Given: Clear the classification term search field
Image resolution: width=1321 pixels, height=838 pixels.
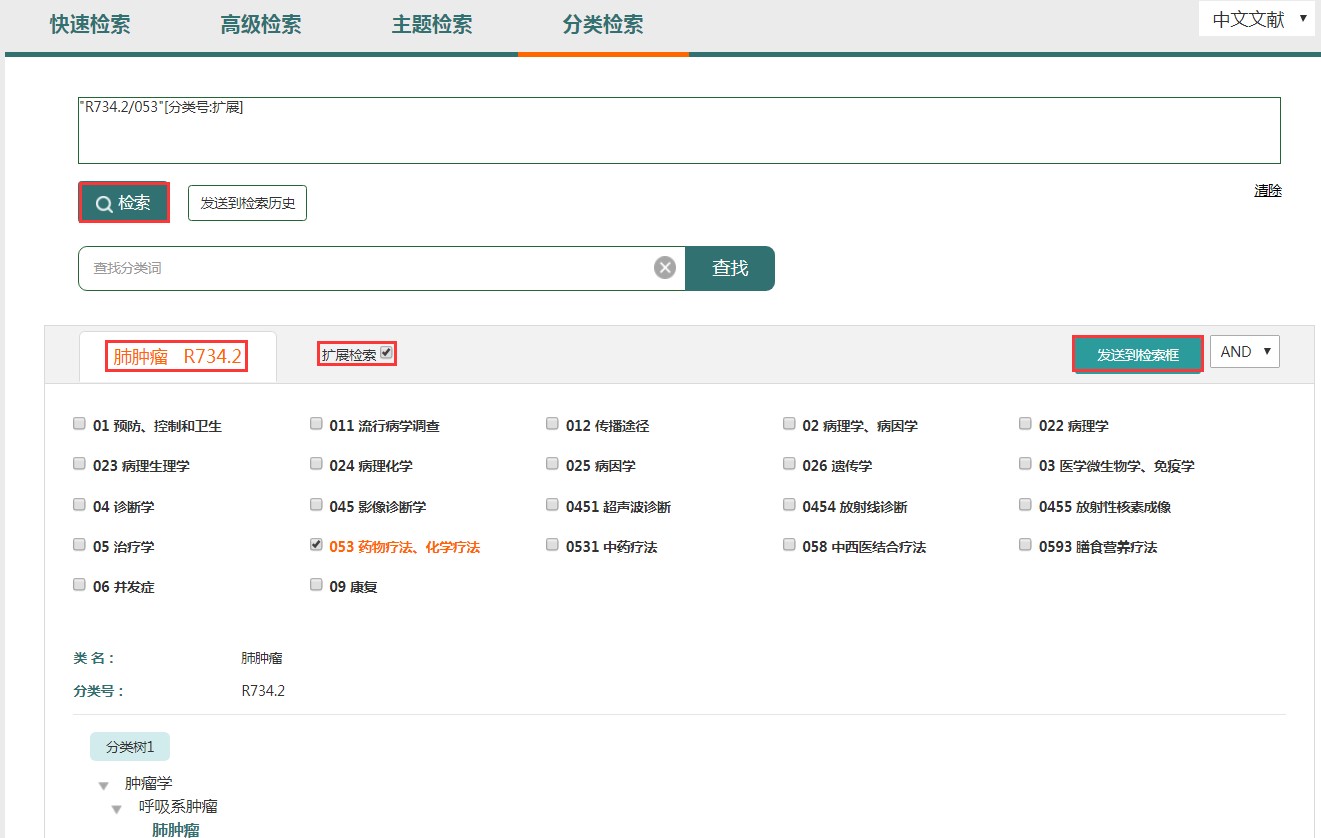Looking at the screenshot, I should coord(665,268).
